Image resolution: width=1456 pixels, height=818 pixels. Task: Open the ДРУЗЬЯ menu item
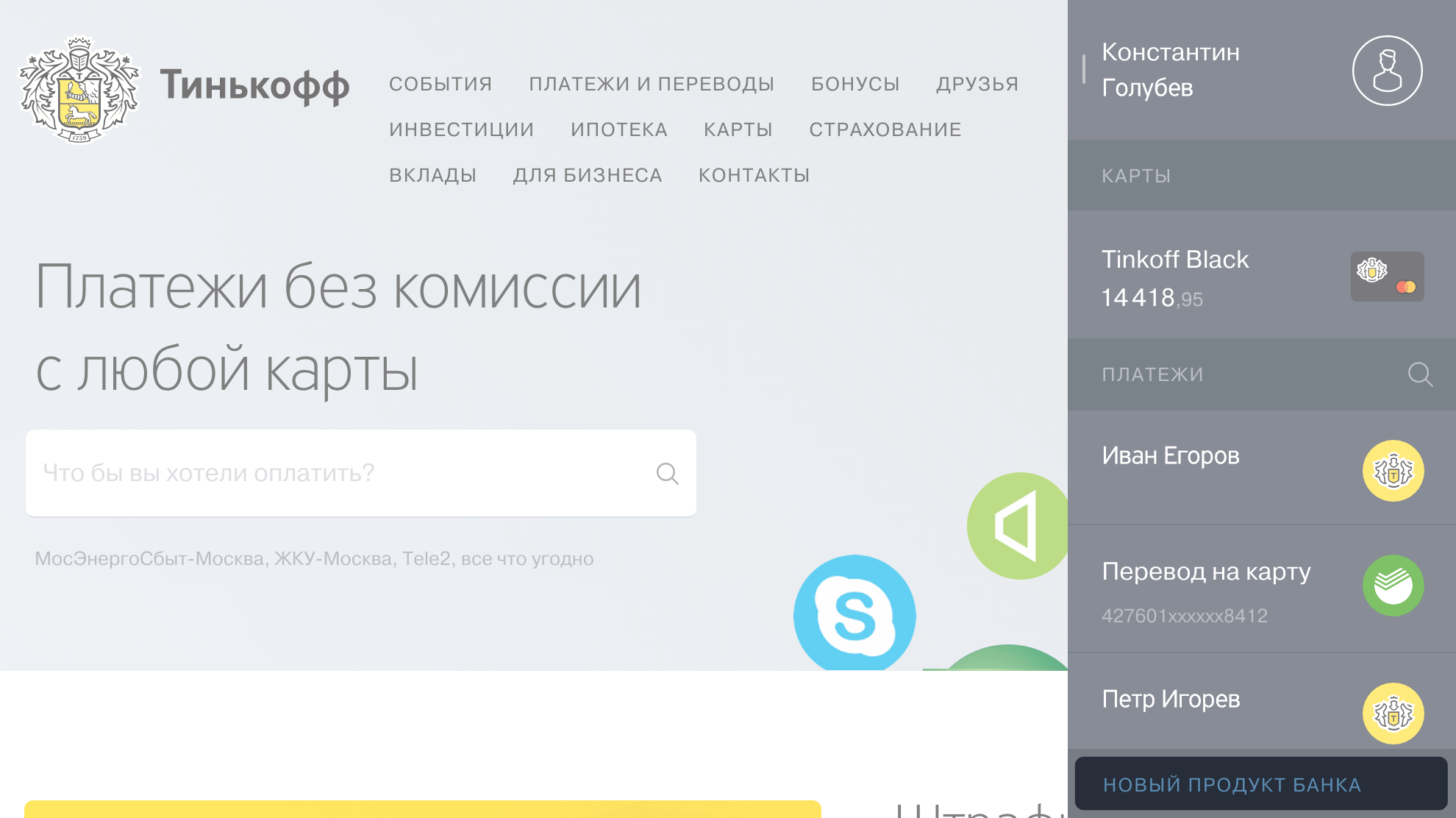(x=977, y=84)
